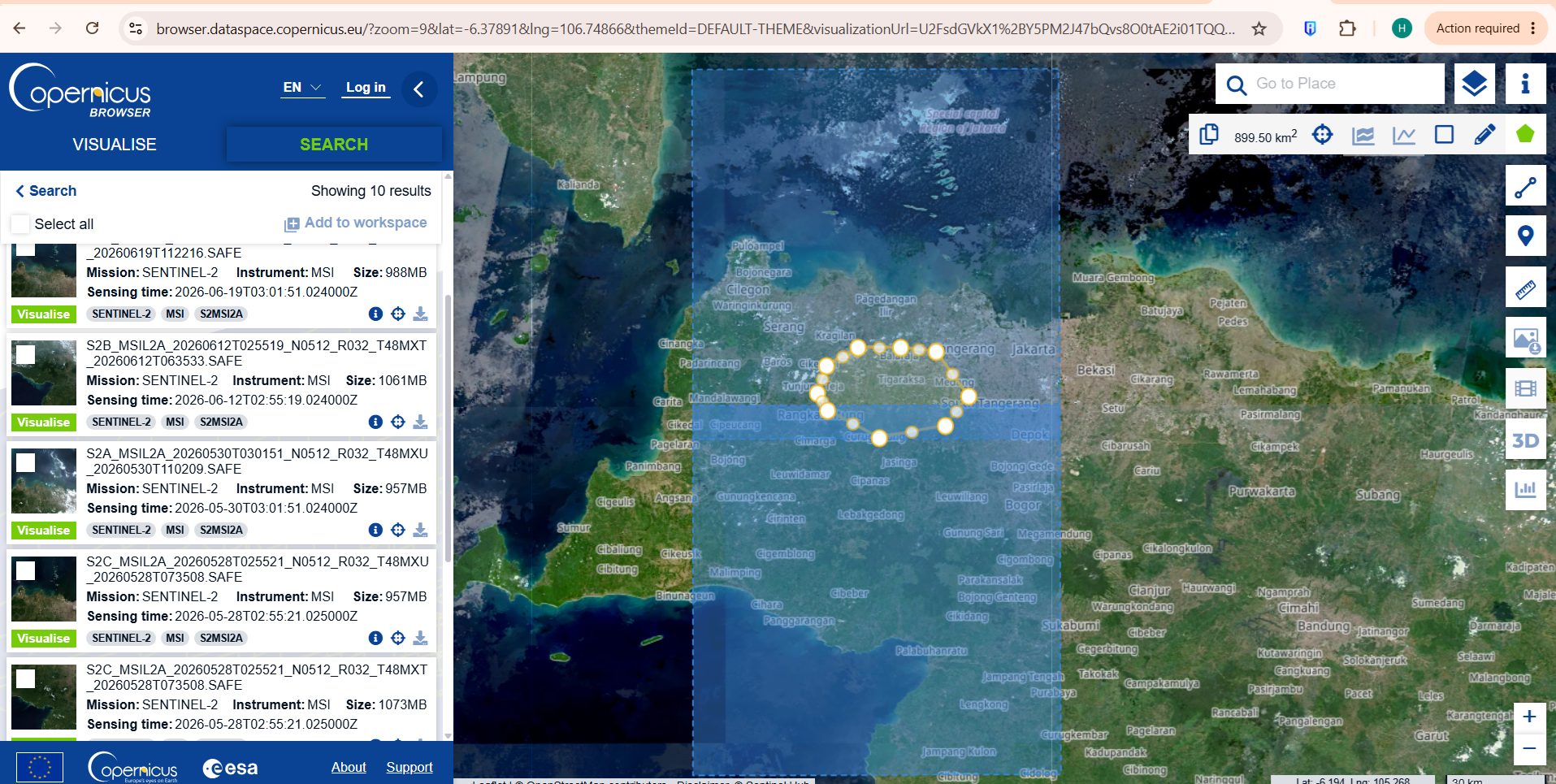Visualise the 2026-05-30 sensing product
The width and height of the screenshot is (1556, 784).
pos(44,531)
